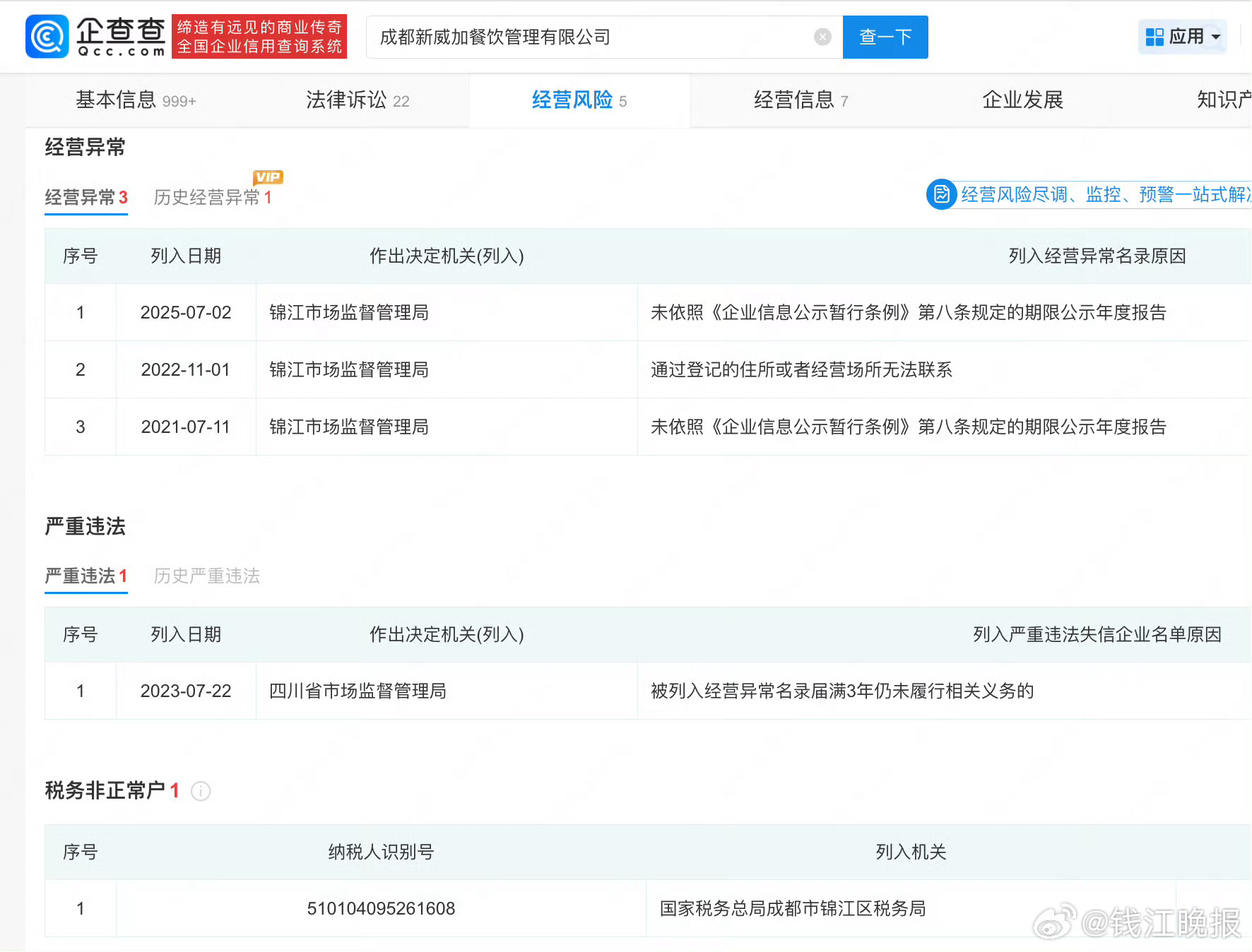
Task: Click reason text in the 2021-07-11 row
Action: coord(909,427)
